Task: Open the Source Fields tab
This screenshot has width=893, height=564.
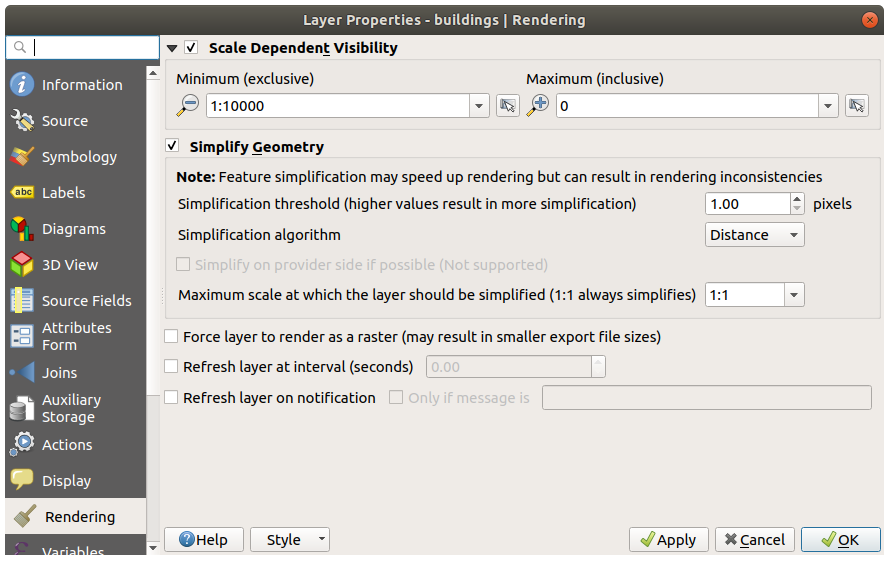Action: click(86, 301)
